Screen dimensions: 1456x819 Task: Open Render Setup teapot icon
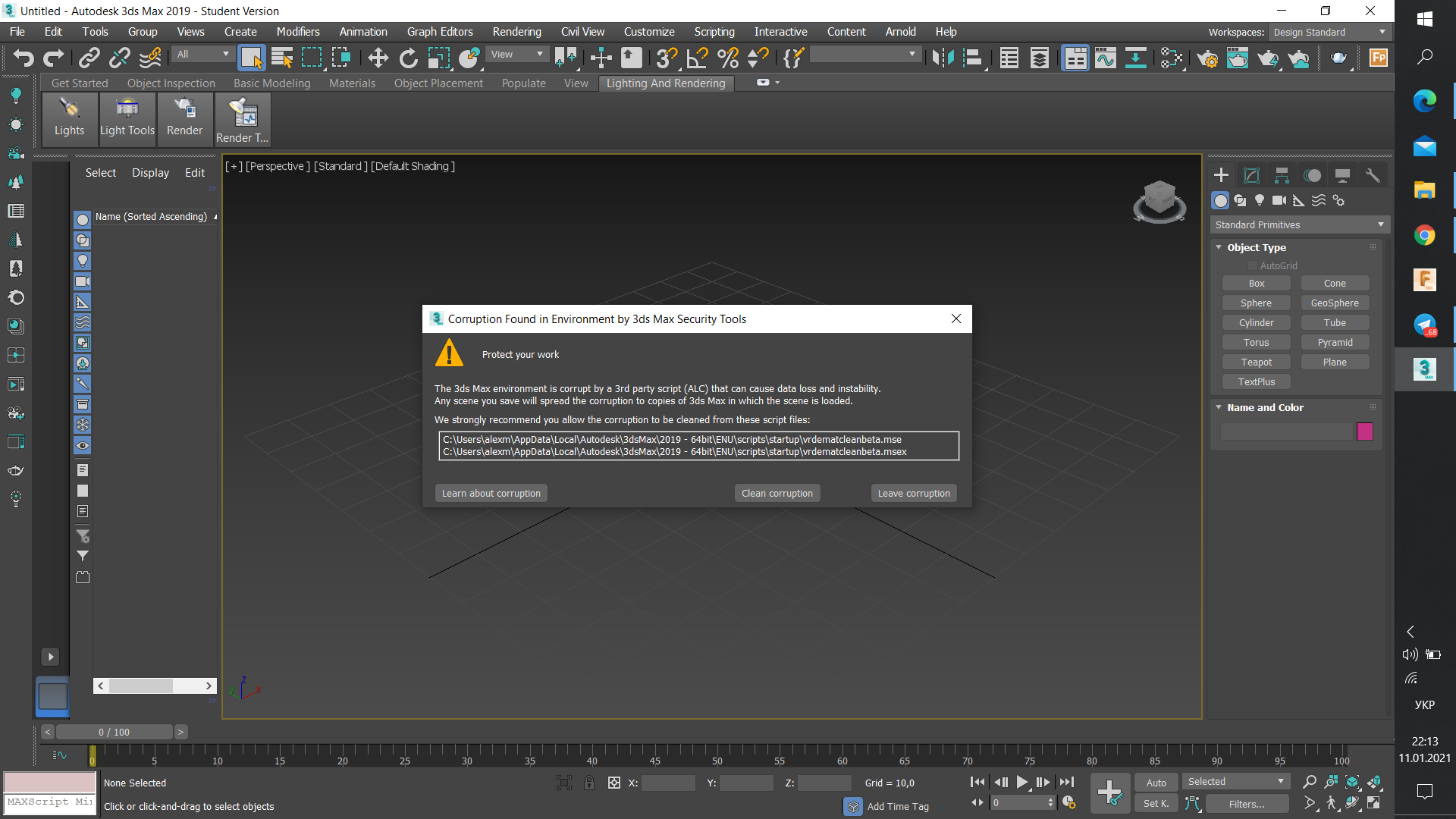[x=1207, y=58]
